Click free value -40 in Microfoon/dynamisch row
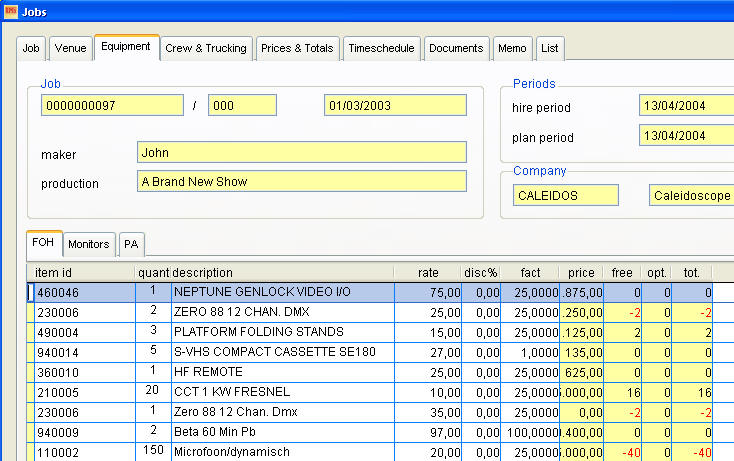Screen dimensions: 734x461 pyautogui.click(x=623, y=452)
